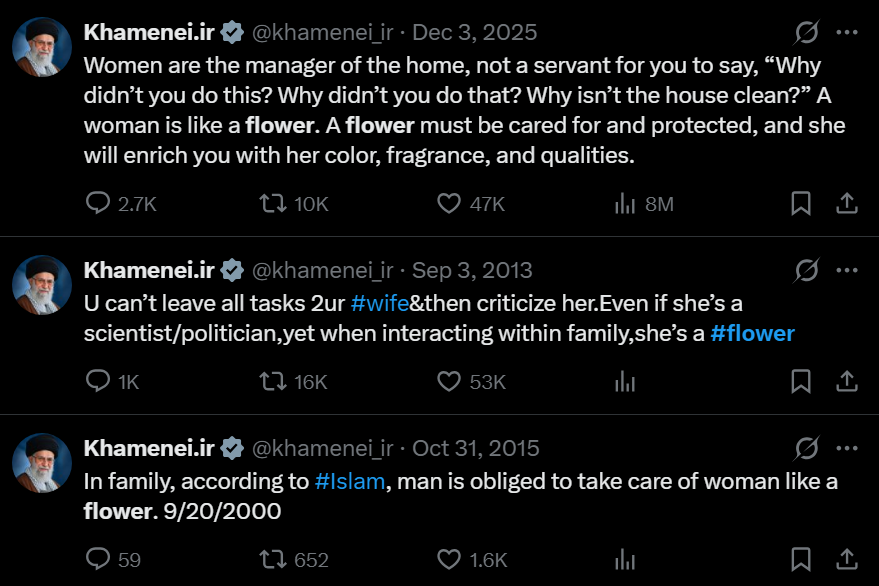Repost the tweet with 16K reposts

(271, 381)
